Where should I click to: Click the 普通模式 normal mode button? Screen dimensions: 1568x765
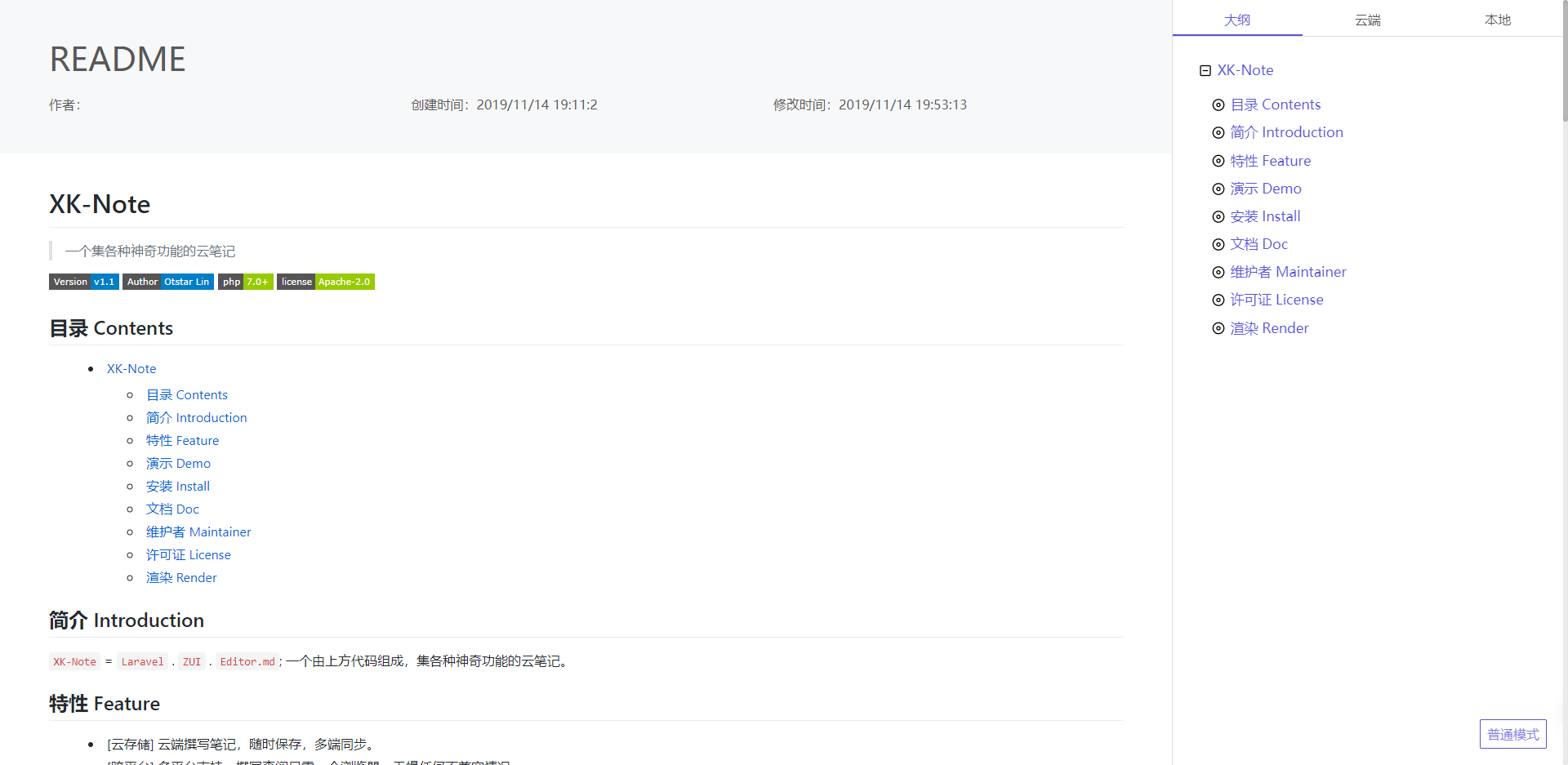[x=1513, y=734]
